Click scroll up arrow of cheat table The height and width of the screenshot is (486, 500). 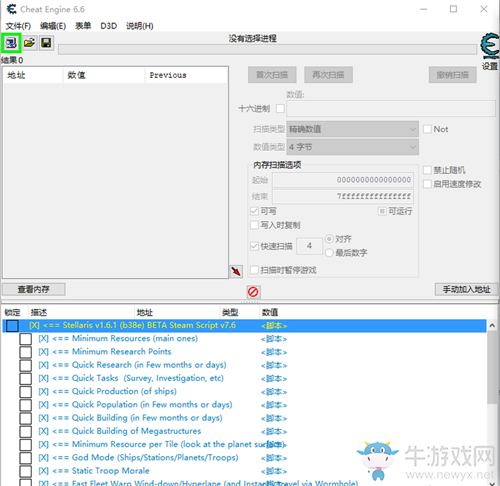492,326
